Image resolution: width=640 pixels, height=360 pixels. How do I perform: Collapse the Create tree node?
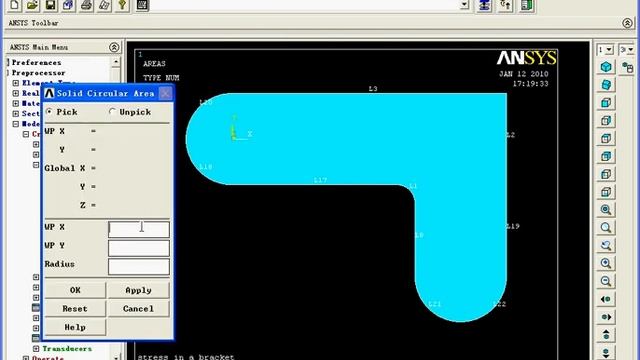coord(26,134)
